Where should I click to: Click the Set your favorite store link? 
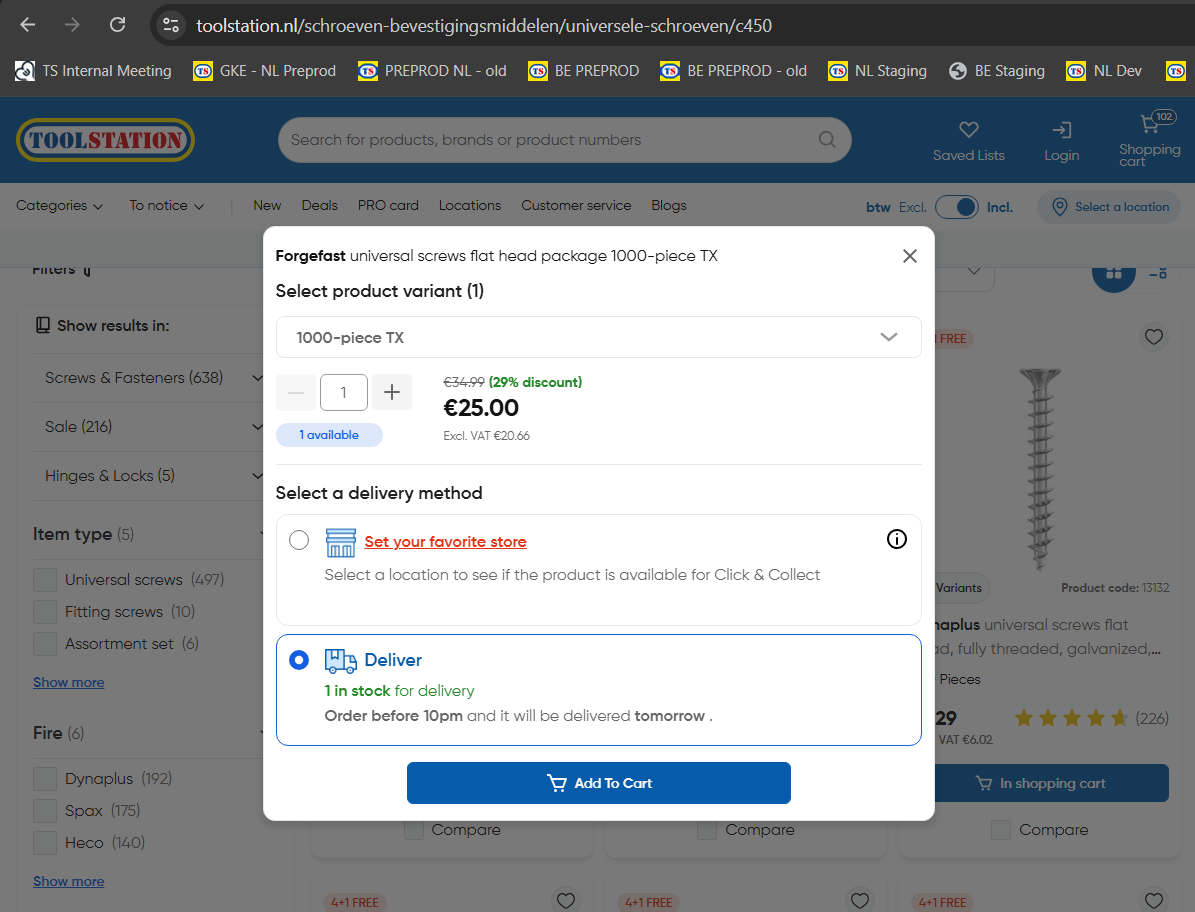pyautogui.click(x=445, y=542)
